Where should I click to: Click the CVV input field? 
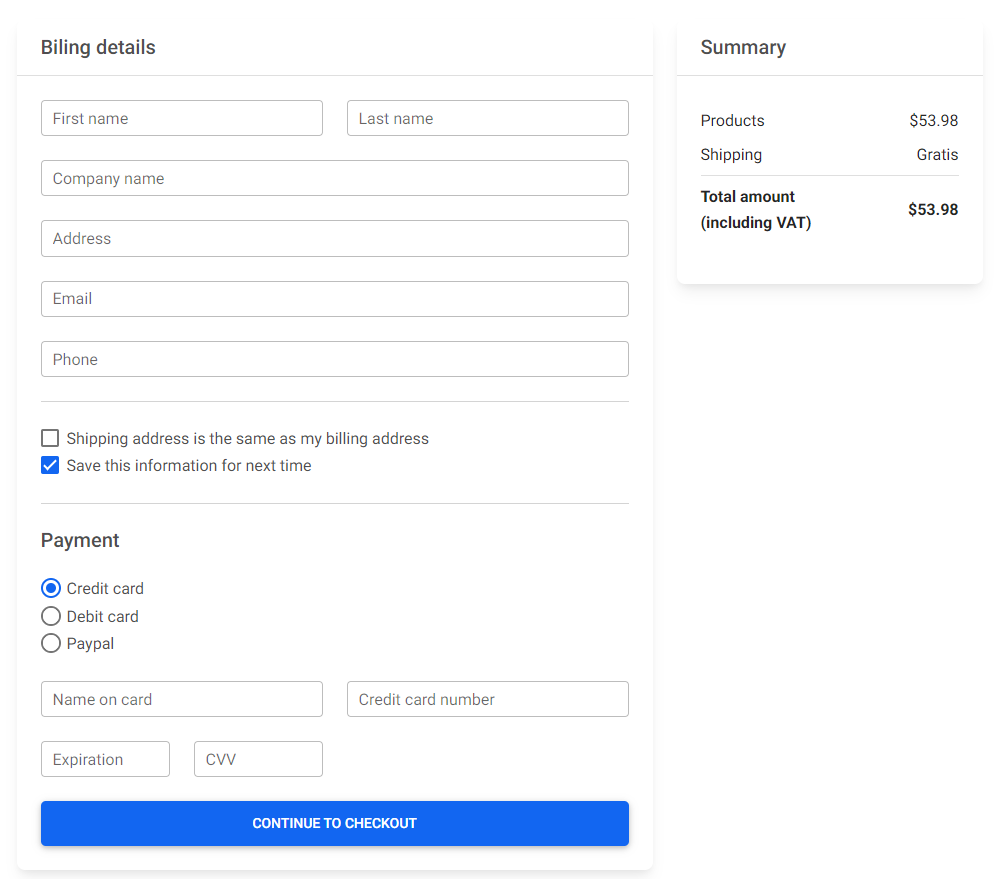(258, 759)
